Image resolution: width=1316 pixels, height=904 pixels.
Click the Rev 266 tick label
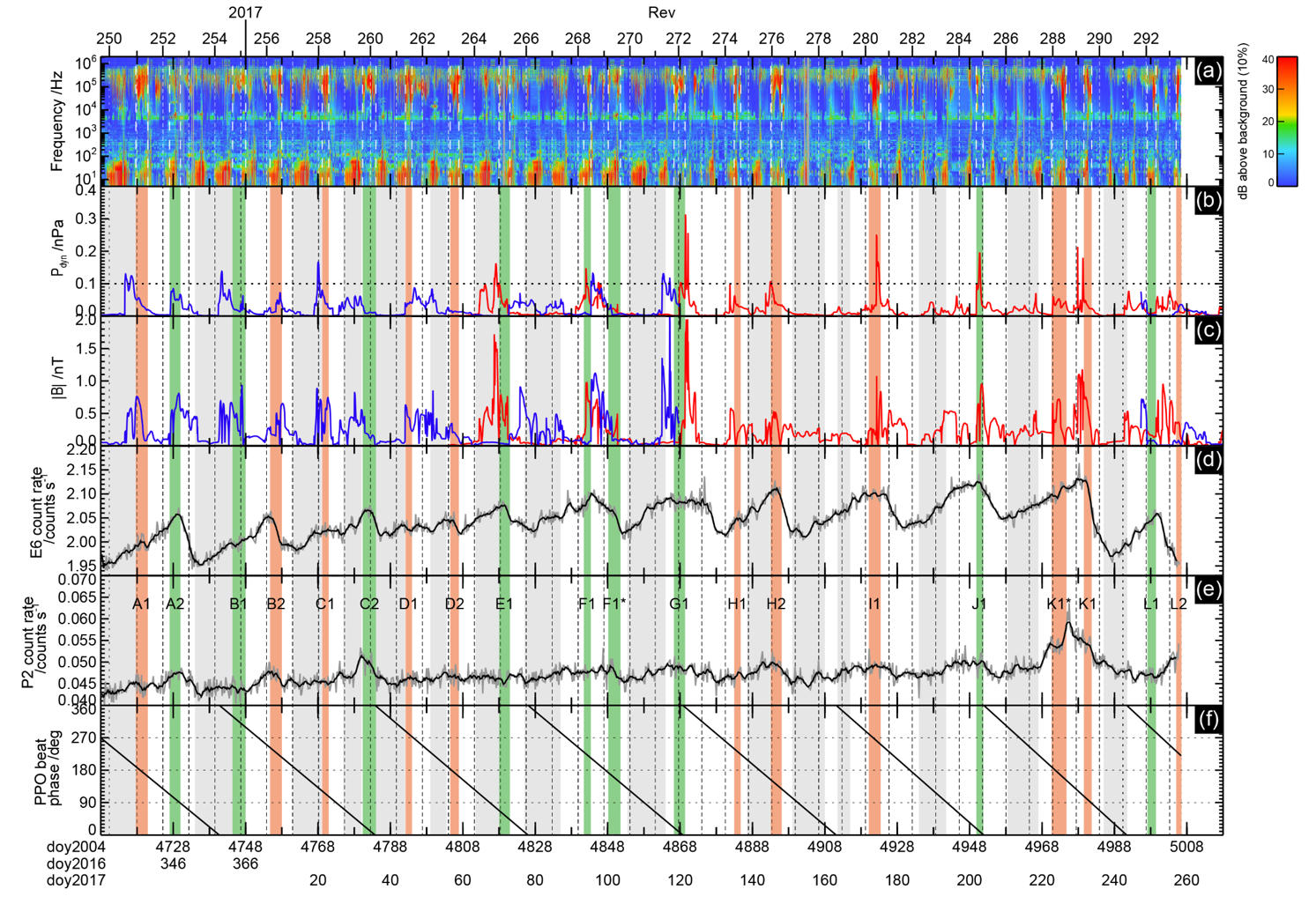pos(526,39)
